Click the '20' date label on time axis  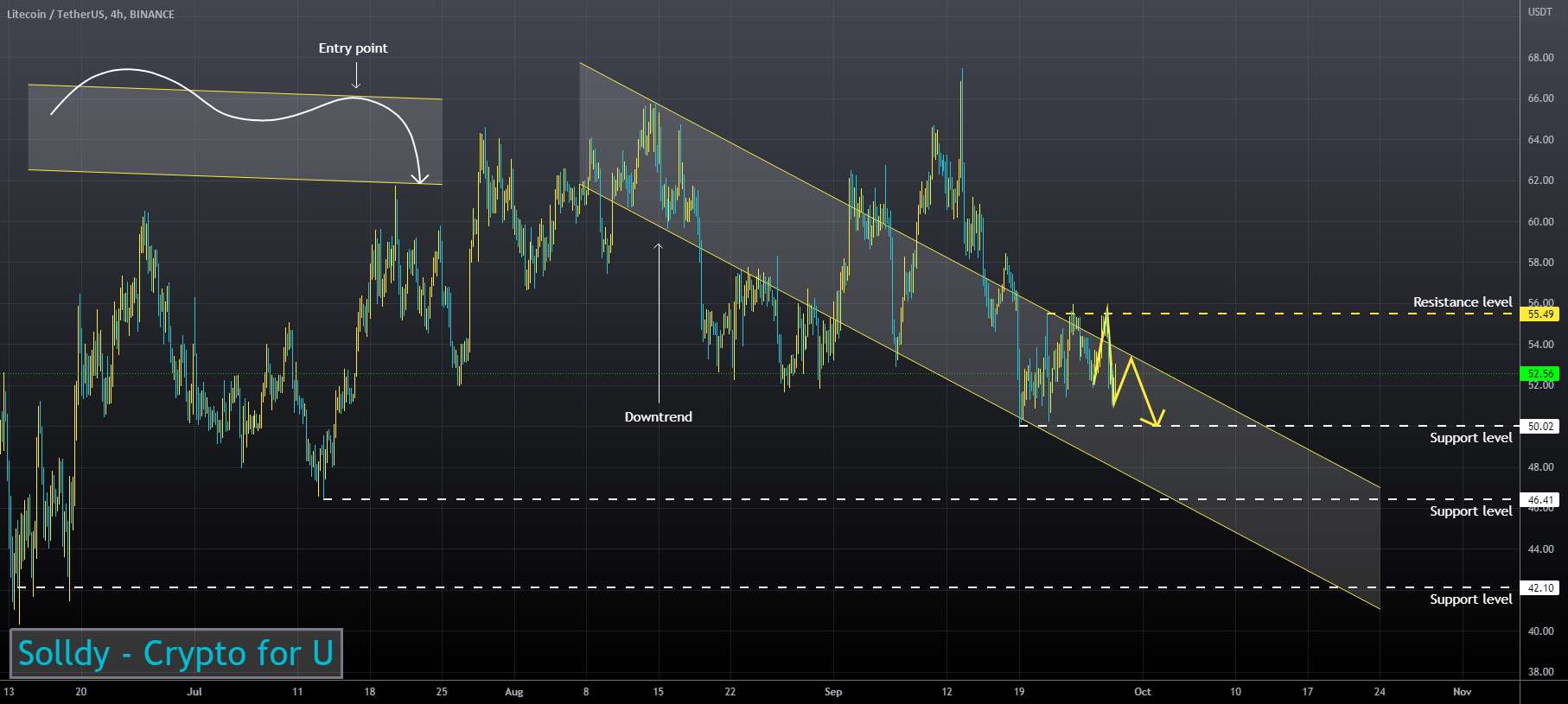coord(81,692)
